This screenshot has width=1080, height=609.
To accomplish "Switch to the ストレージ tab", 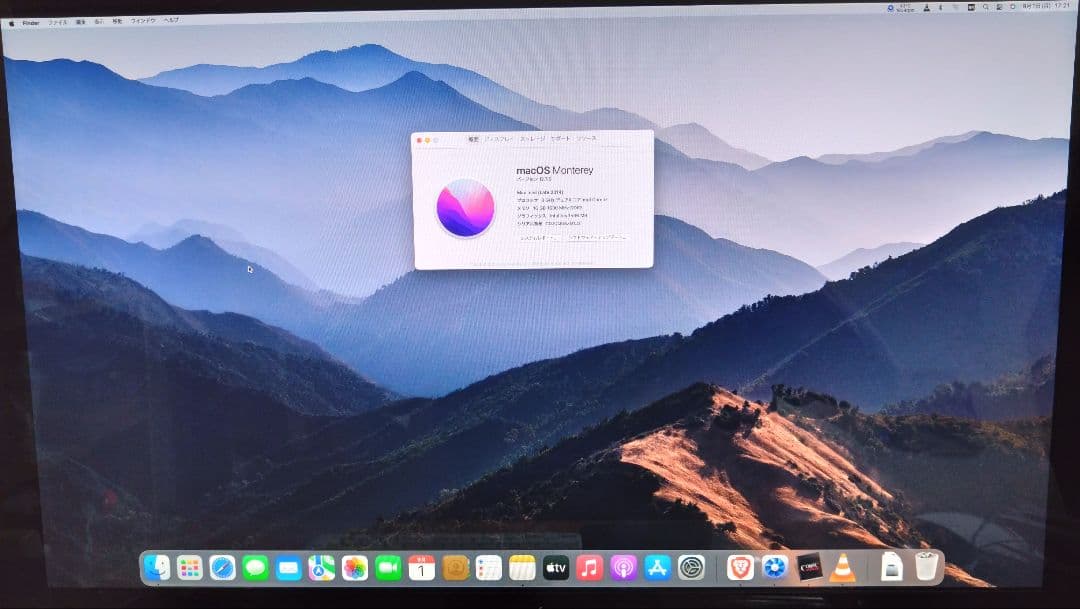I will click(x=533, y=139).
